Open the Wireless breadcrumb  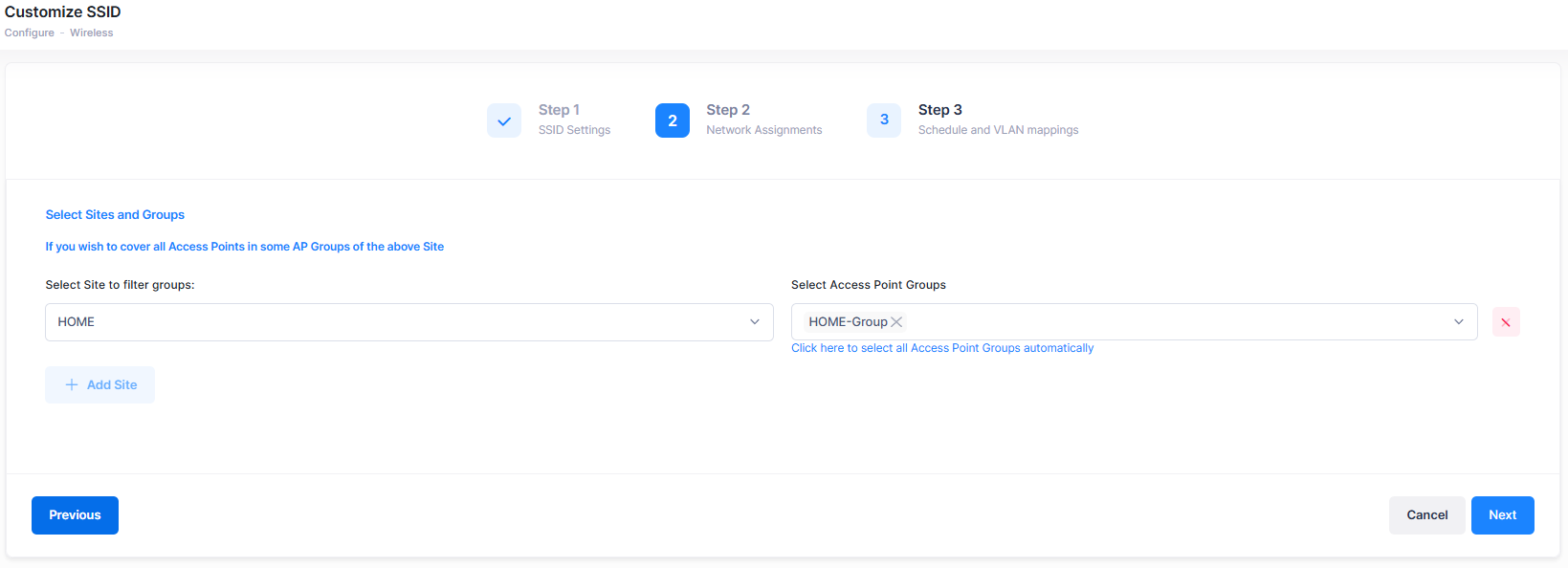pyautogui.click(x=91, y=33)
